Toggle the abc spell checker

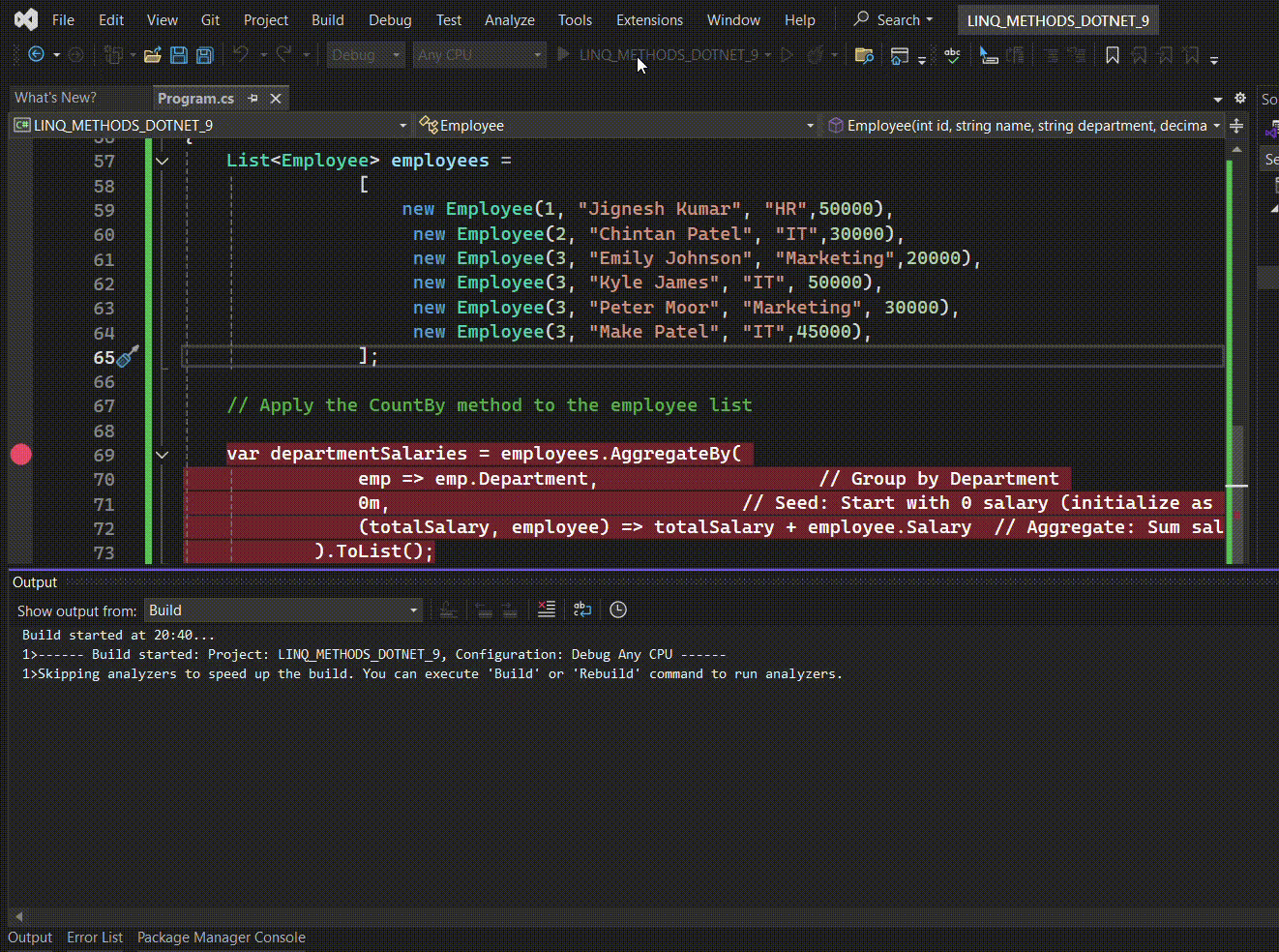tap(951, 55)
